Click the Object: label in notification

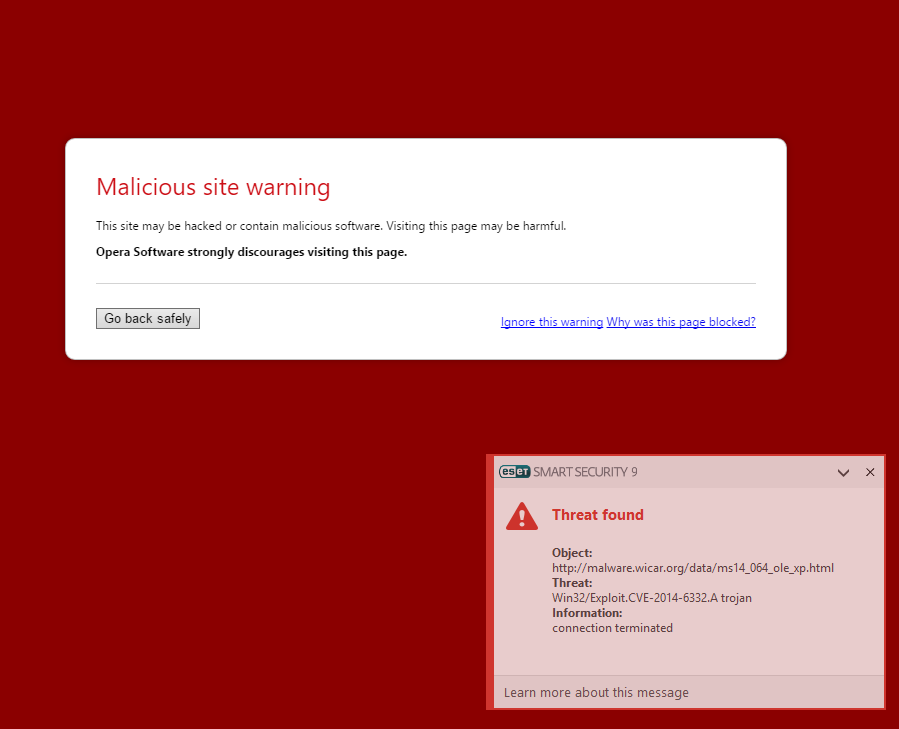572,553
